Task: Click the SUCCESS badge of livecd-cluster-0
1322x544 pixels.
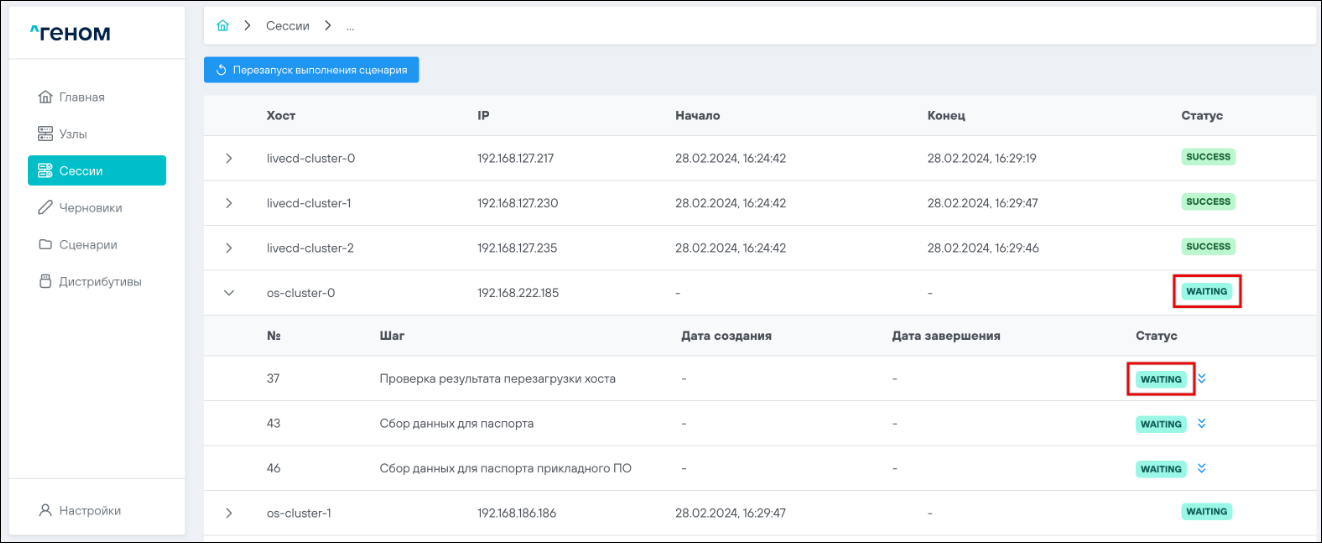Action: click(1208, 157)
